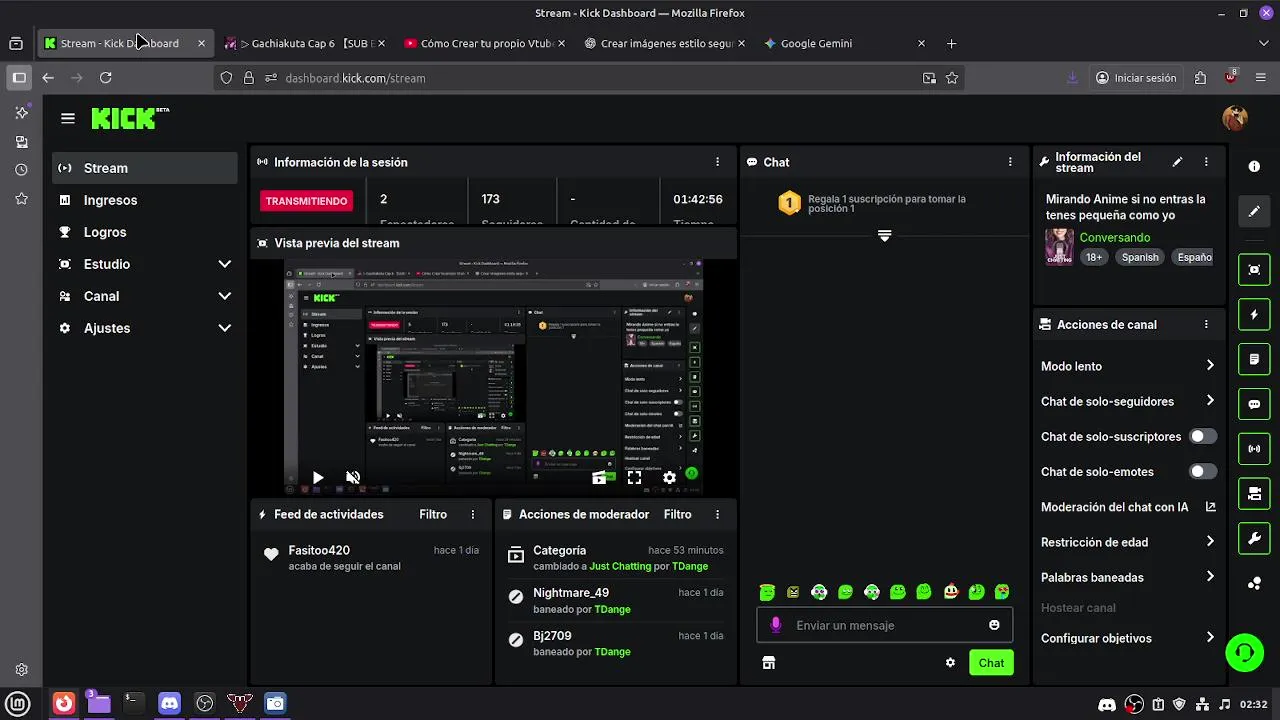The width and height of the screenshot is (1280, 720).
Task: Click the Conversando category link
Action: pyautogui.click(x=1115, y=238)
